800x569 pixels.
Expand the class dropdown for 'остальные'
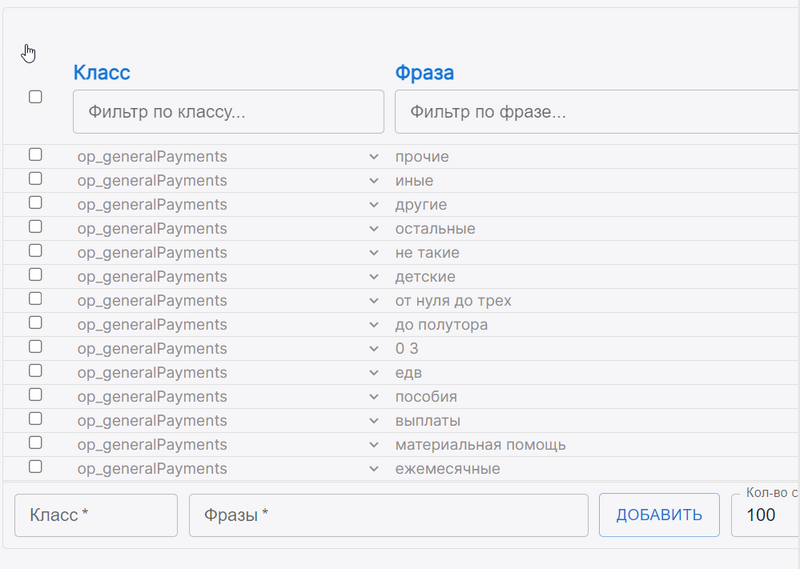pyautogui.click(x=373, y=229)
